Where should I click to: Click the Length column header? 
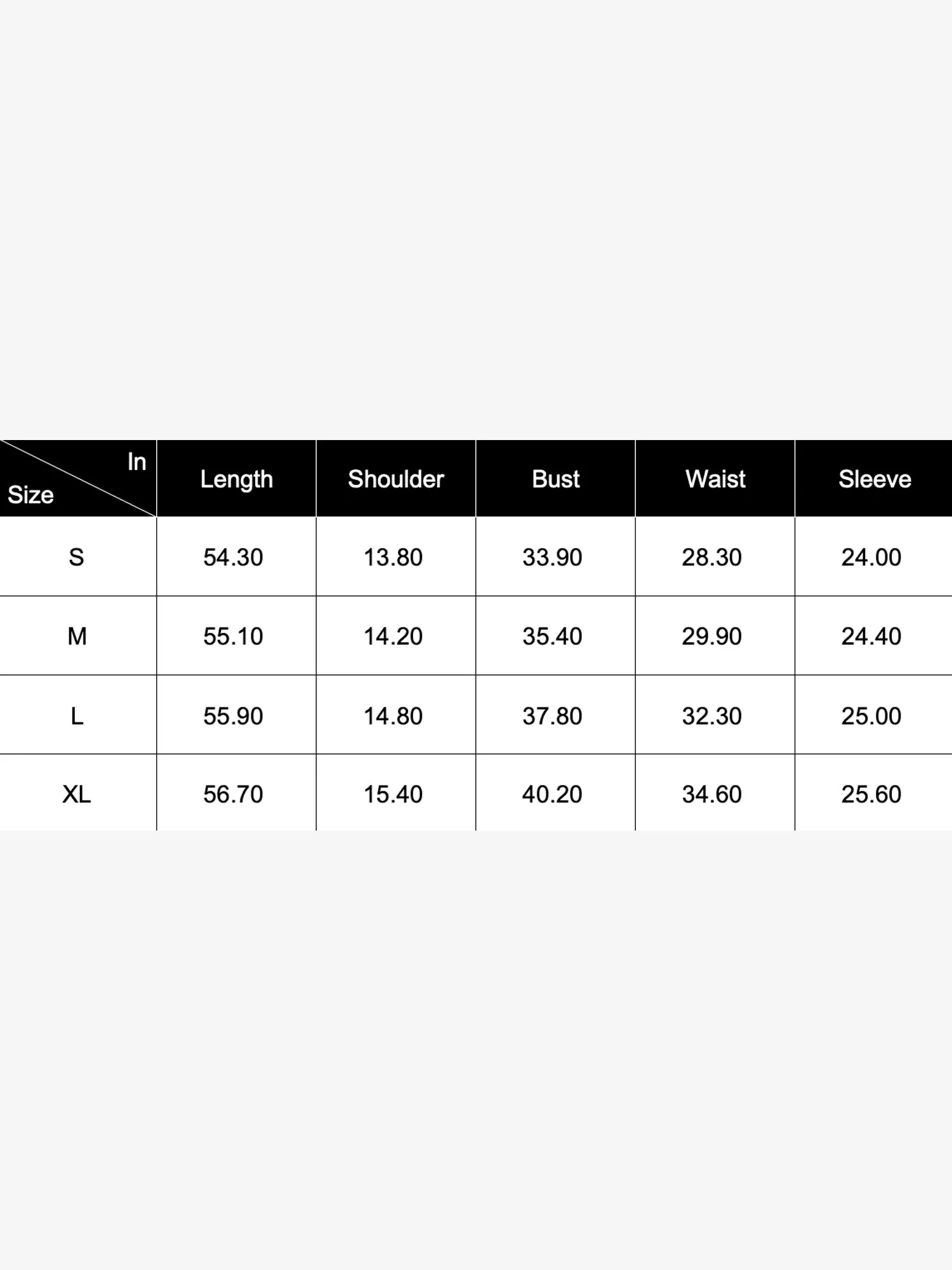point(236,479)
